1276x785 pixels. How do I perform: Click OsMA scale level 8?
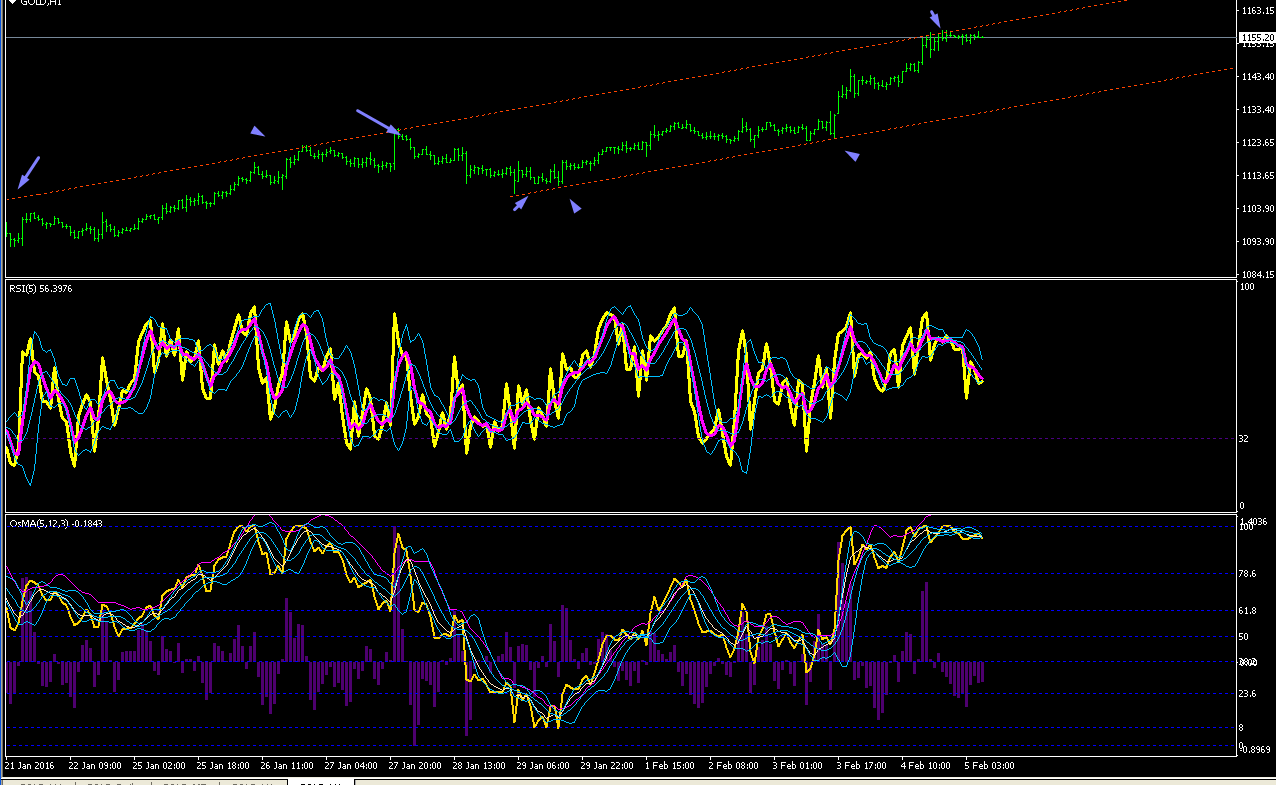click(1242, 727)
